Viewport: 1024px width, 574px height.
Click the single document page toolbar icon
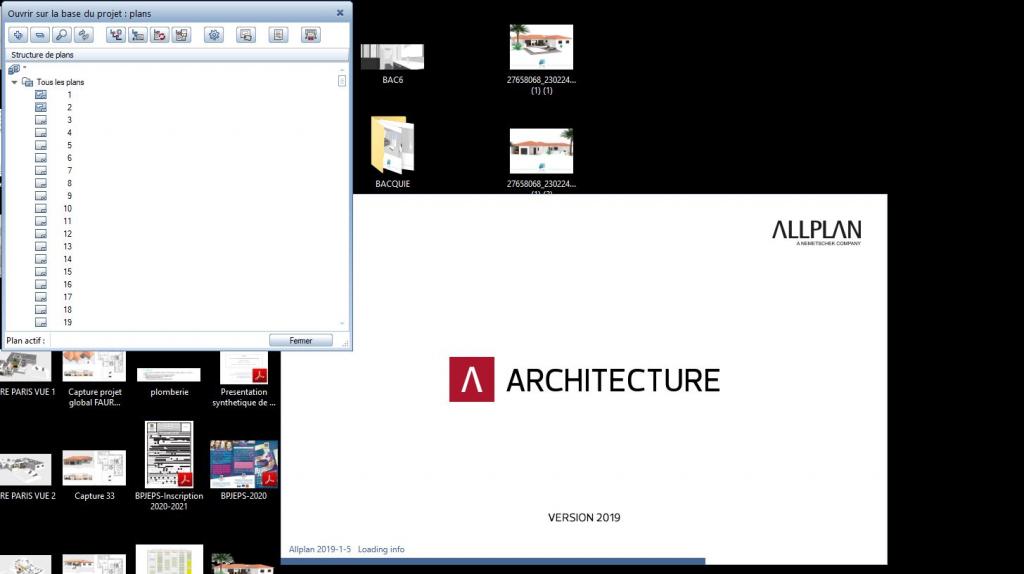point(278,35)
